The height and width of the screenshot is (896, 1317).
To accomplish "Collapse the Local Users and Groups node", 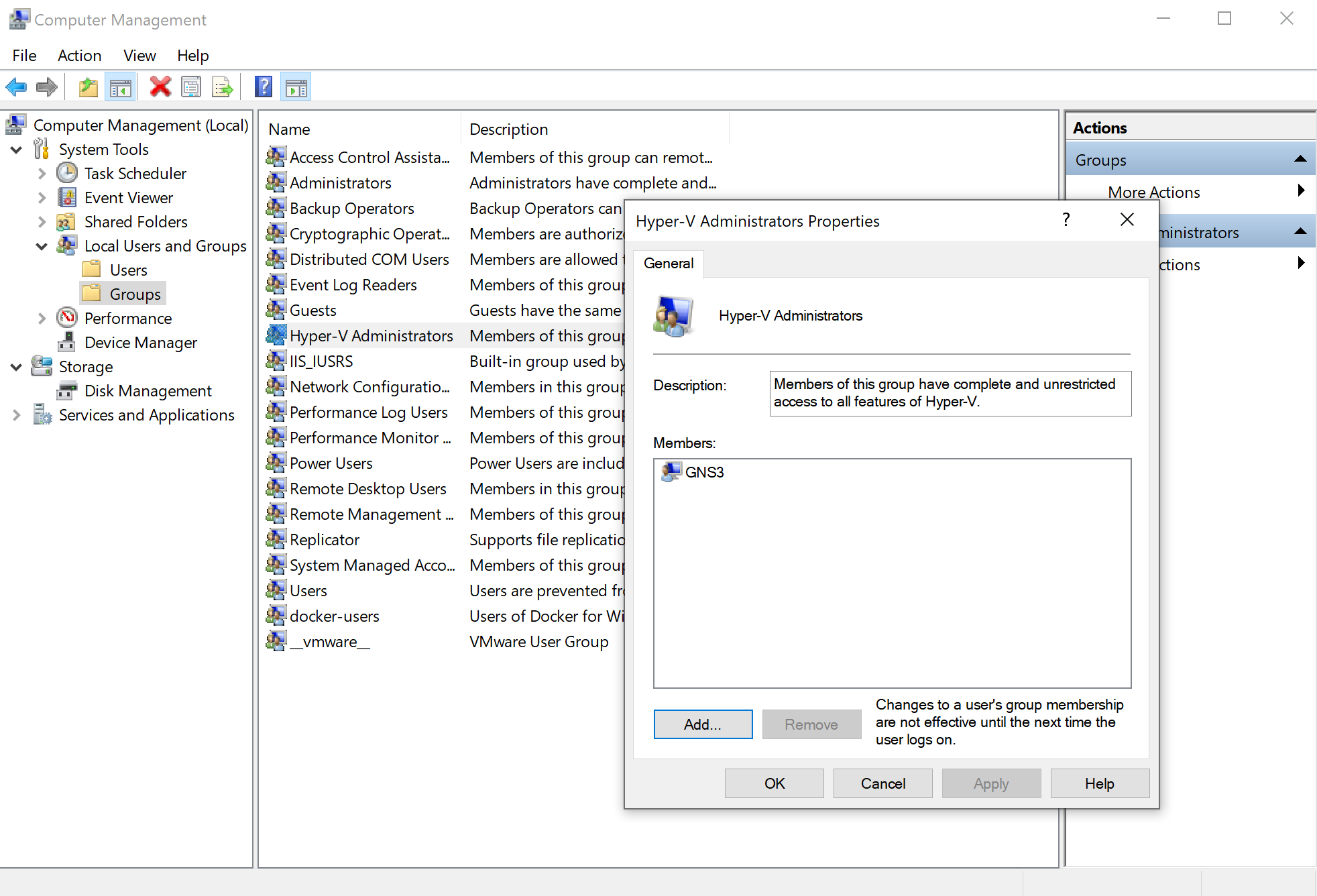I will coord(41,246).
